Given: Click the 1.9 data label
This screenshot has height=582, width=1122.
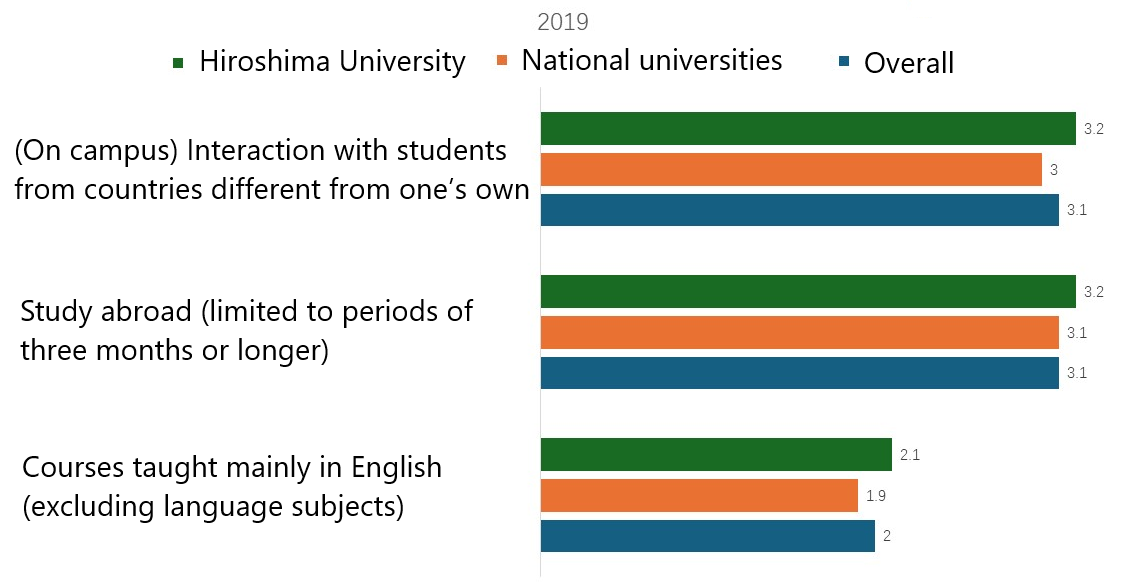Looking at the screenshot, I should pos(876,496).
